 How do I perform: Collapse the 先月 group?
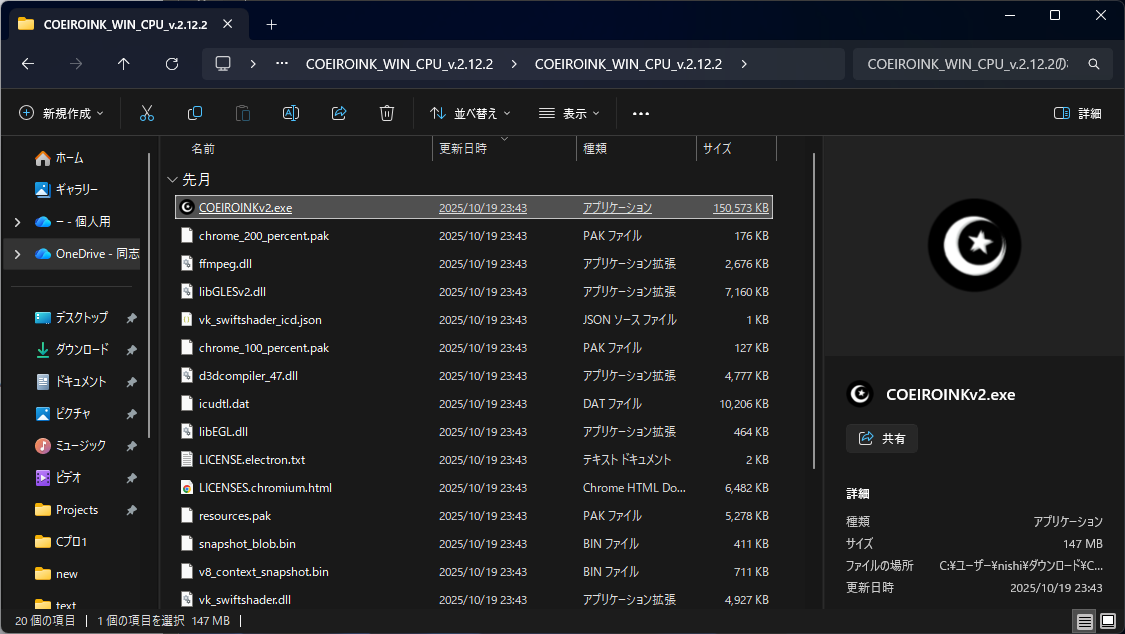coord(172,179)
